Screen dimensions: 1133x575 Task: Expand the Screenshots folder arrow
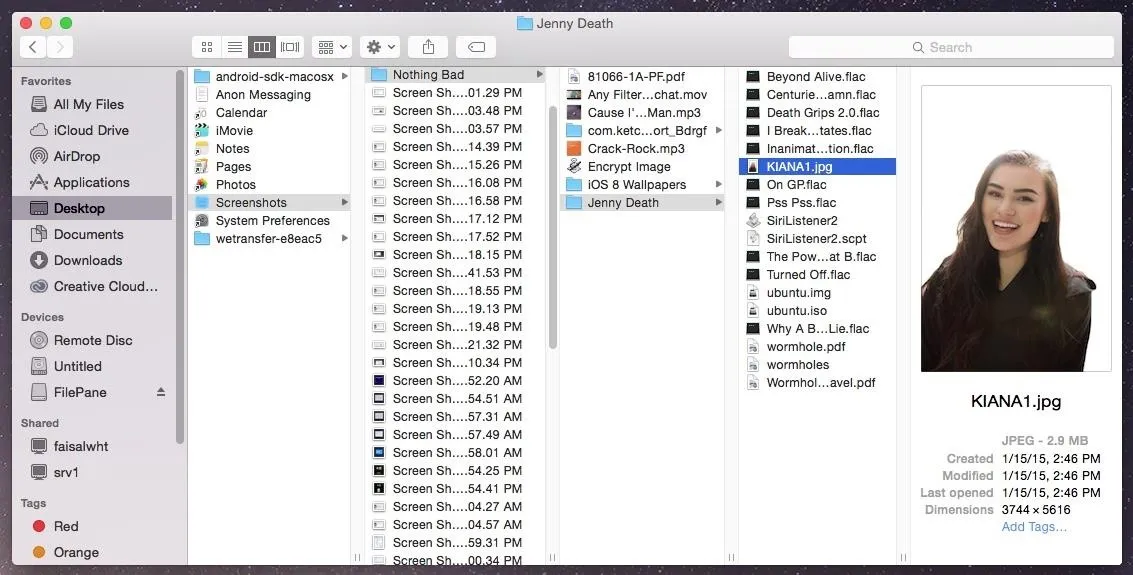345,202
